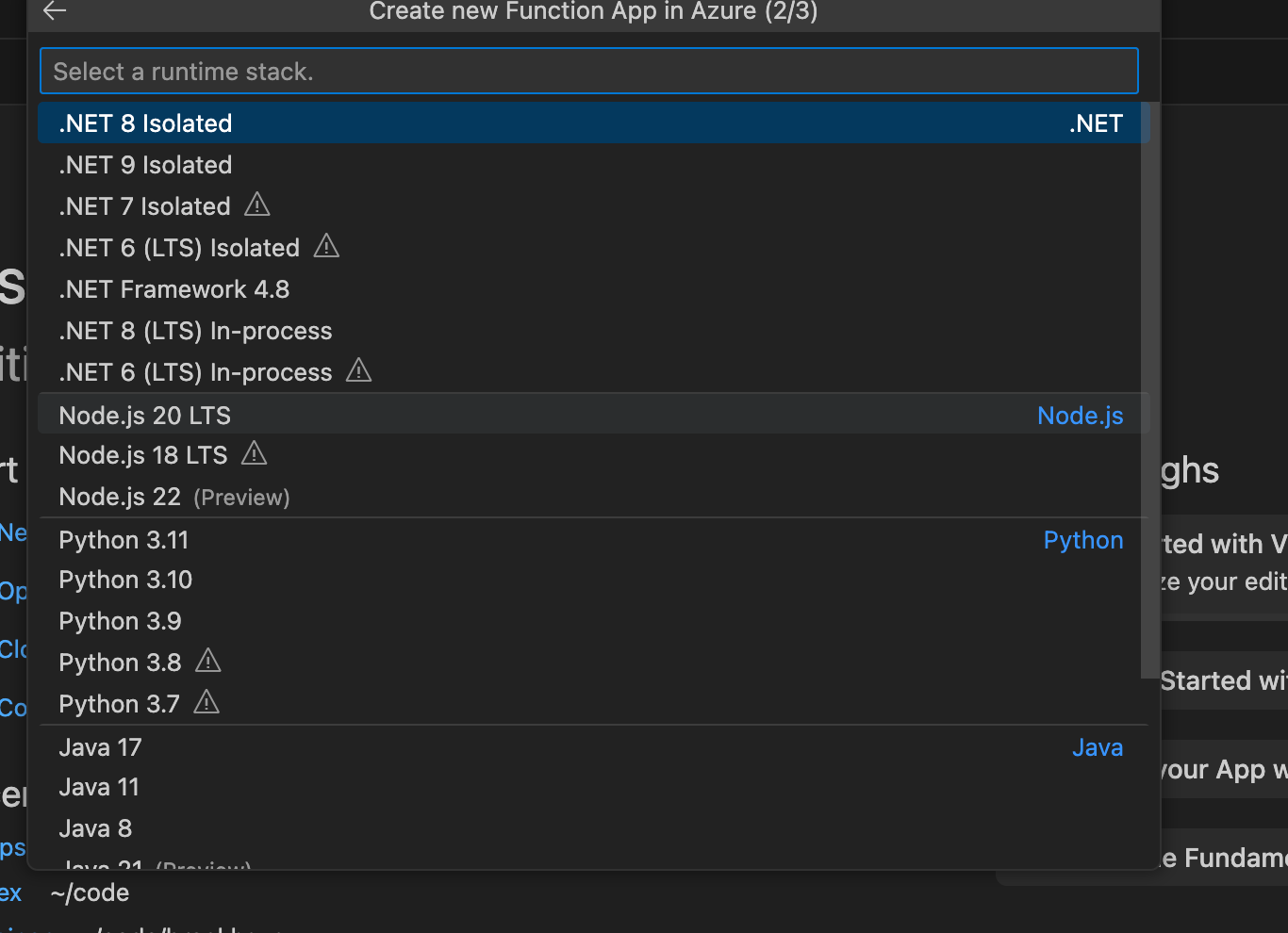Select the .NET 8 Isolated runtime

[x=145, y=123]
